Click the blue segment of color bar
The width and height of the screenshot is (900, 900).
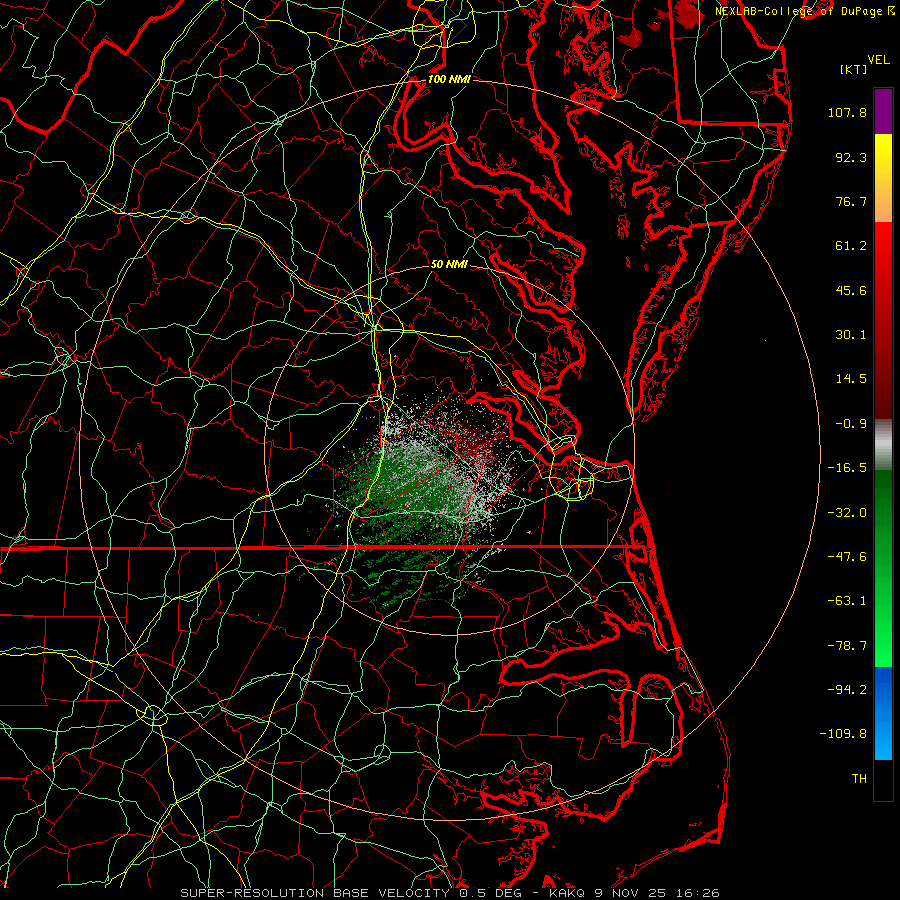tap(883, 713)
